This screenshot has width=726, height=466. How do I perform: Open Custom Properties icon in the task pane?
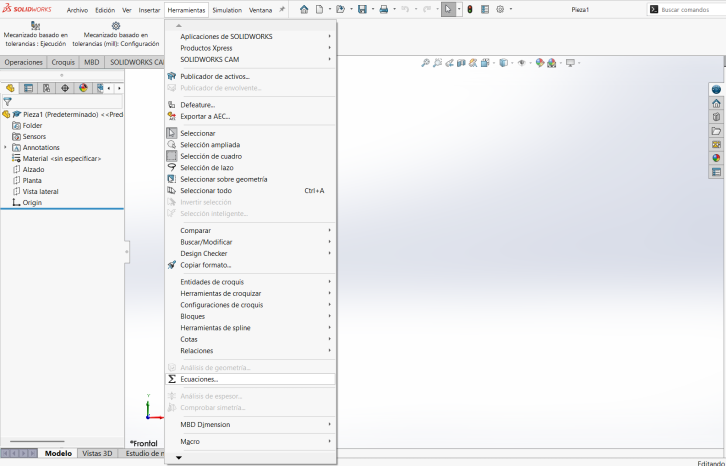click(x=716, y=172)
